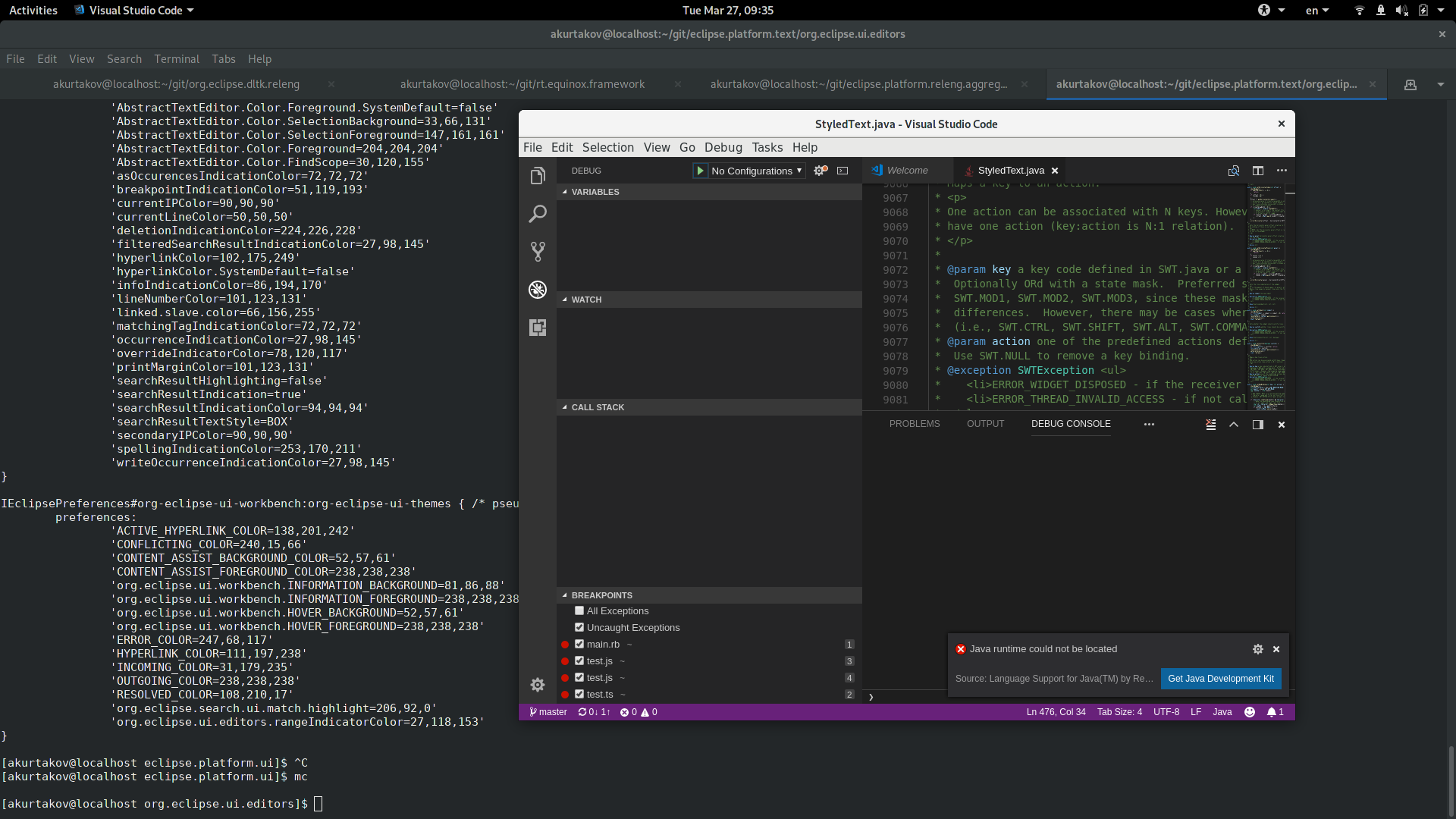Switch to the OUTPUT panel tab

[985, 425]
